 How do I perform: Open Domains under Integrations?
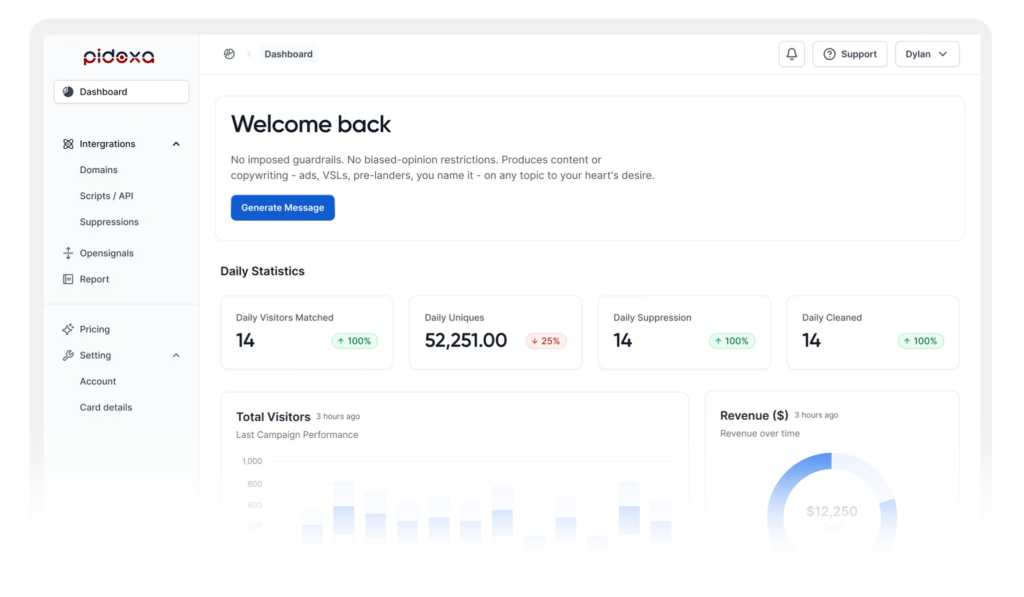98,170
